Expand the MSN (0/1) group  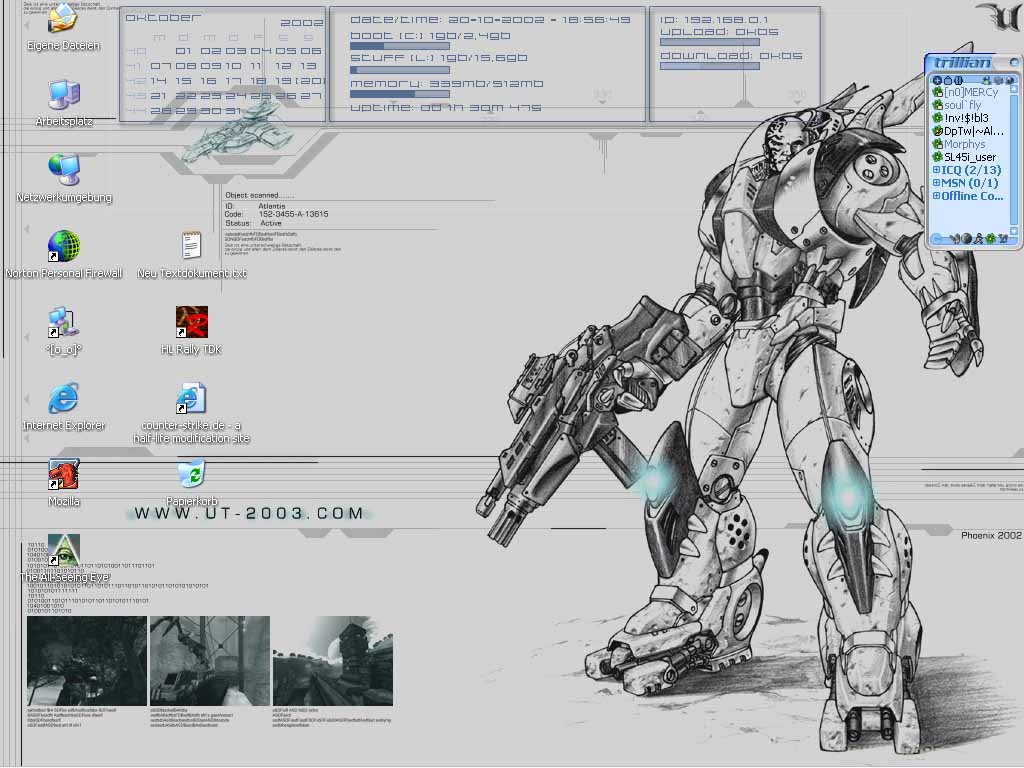tap(936, 183)
